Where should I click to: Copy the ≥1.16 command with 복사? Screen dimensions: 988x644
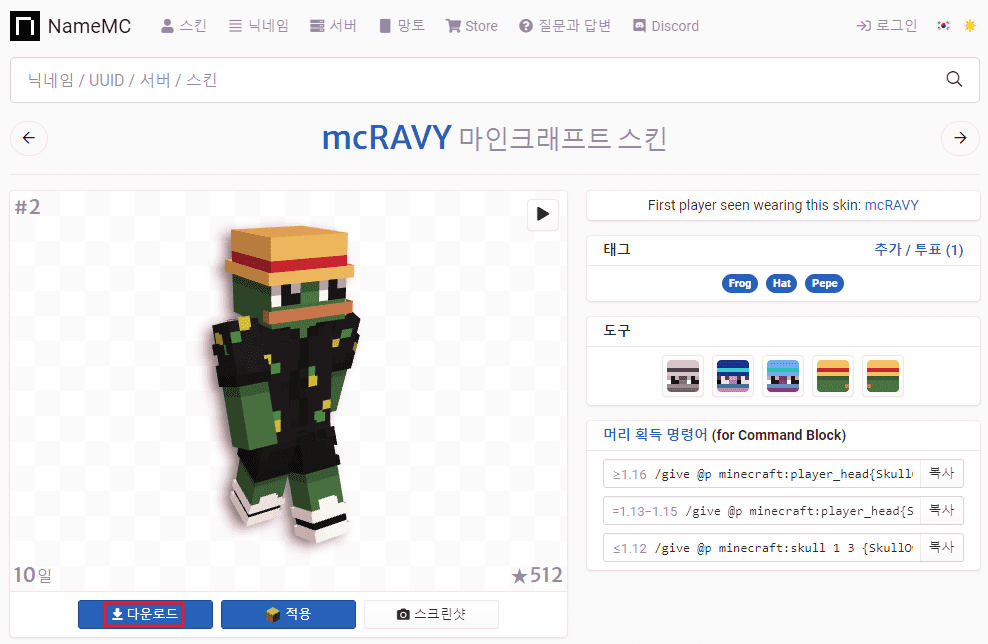(x=942, y=473)
